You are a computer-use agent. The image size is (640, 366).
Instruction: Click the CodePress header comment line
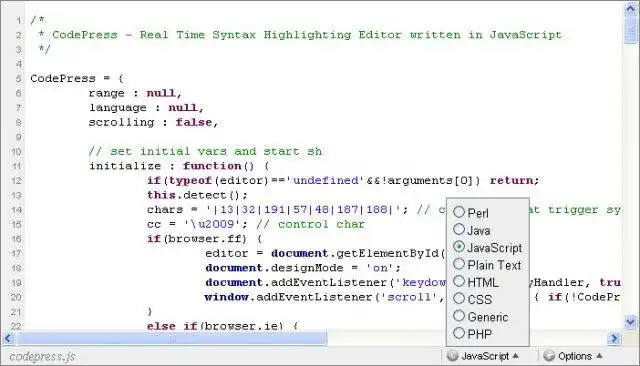[300, 35]
